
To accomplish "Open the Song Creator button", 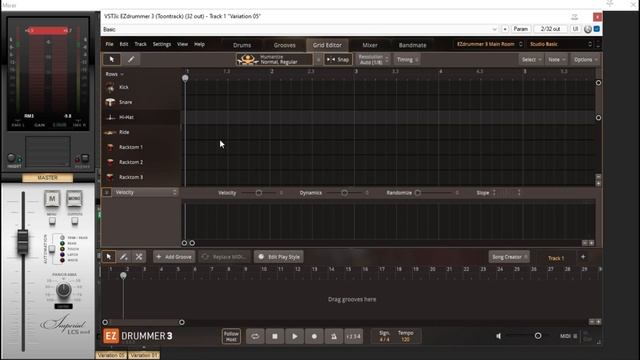I will tap(509, 257).
